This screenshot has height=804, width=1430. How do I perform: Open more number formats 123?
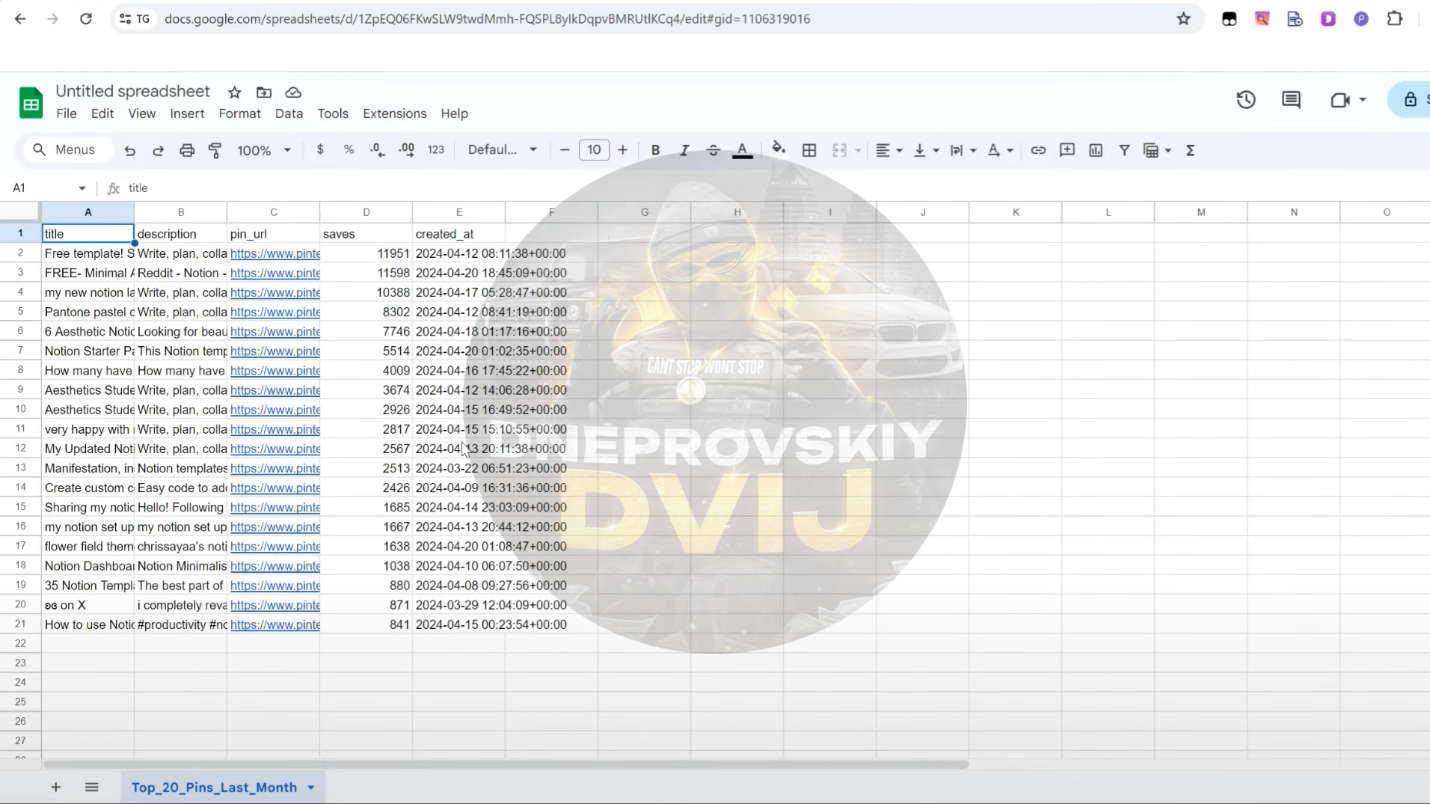(436, 150)
